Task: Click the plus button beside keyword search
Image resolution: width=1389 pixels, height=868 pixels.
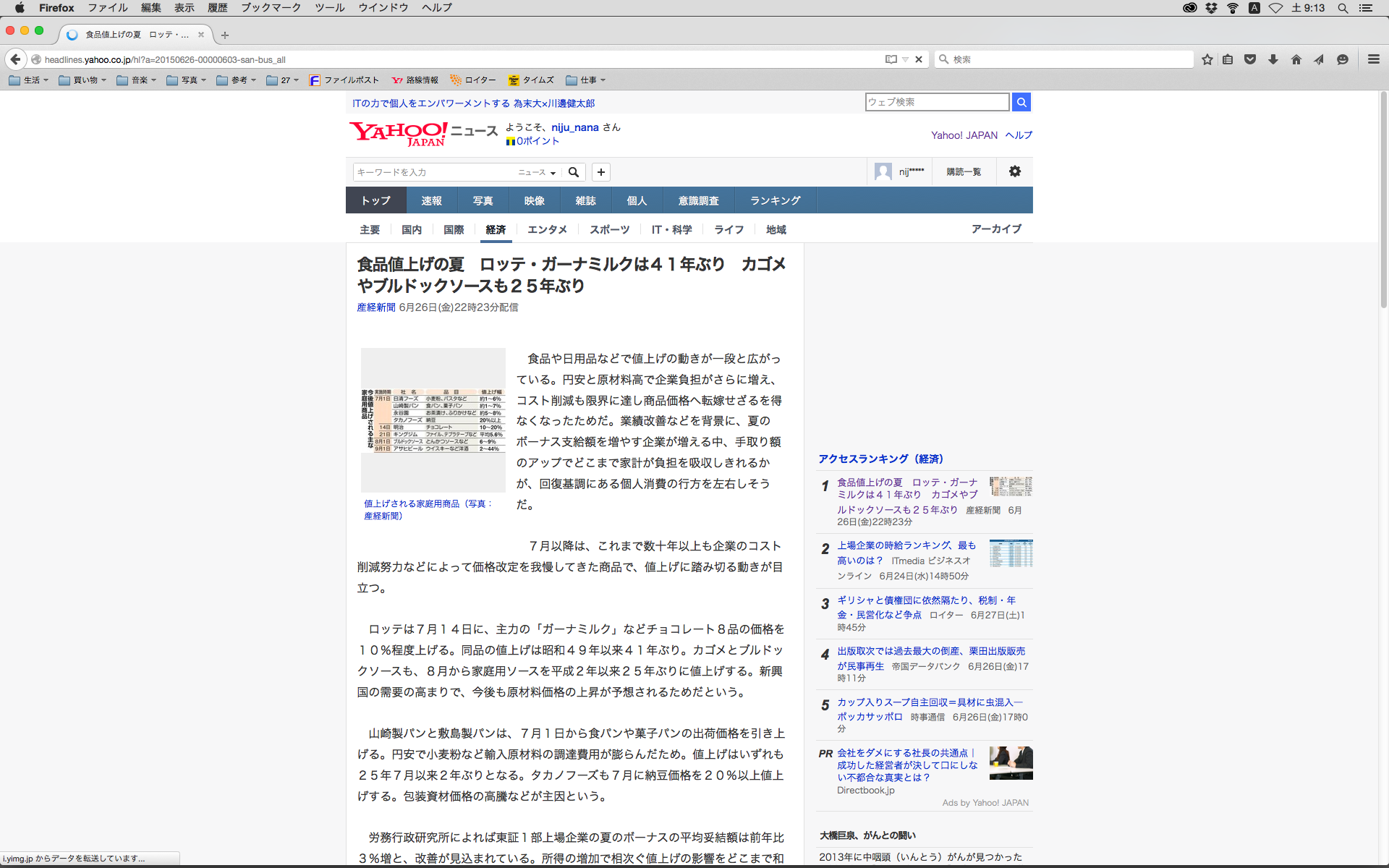Action: (x=600, y=172)
